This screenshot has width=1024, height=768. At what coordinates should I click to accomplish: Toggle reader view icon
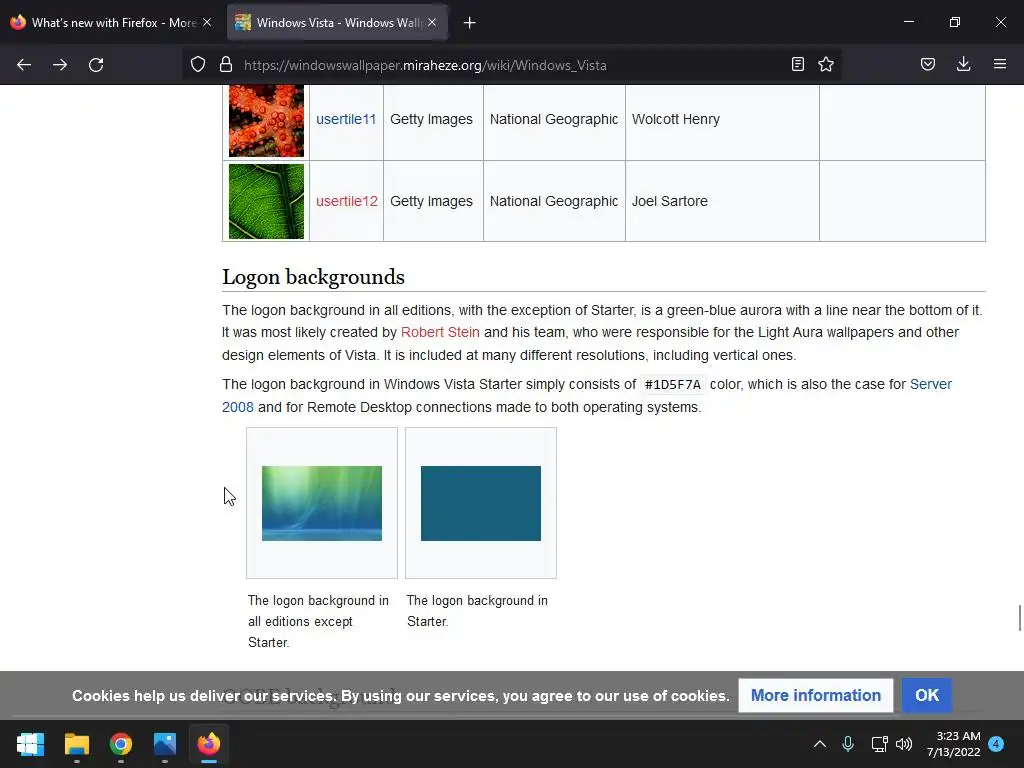[797, 64]
